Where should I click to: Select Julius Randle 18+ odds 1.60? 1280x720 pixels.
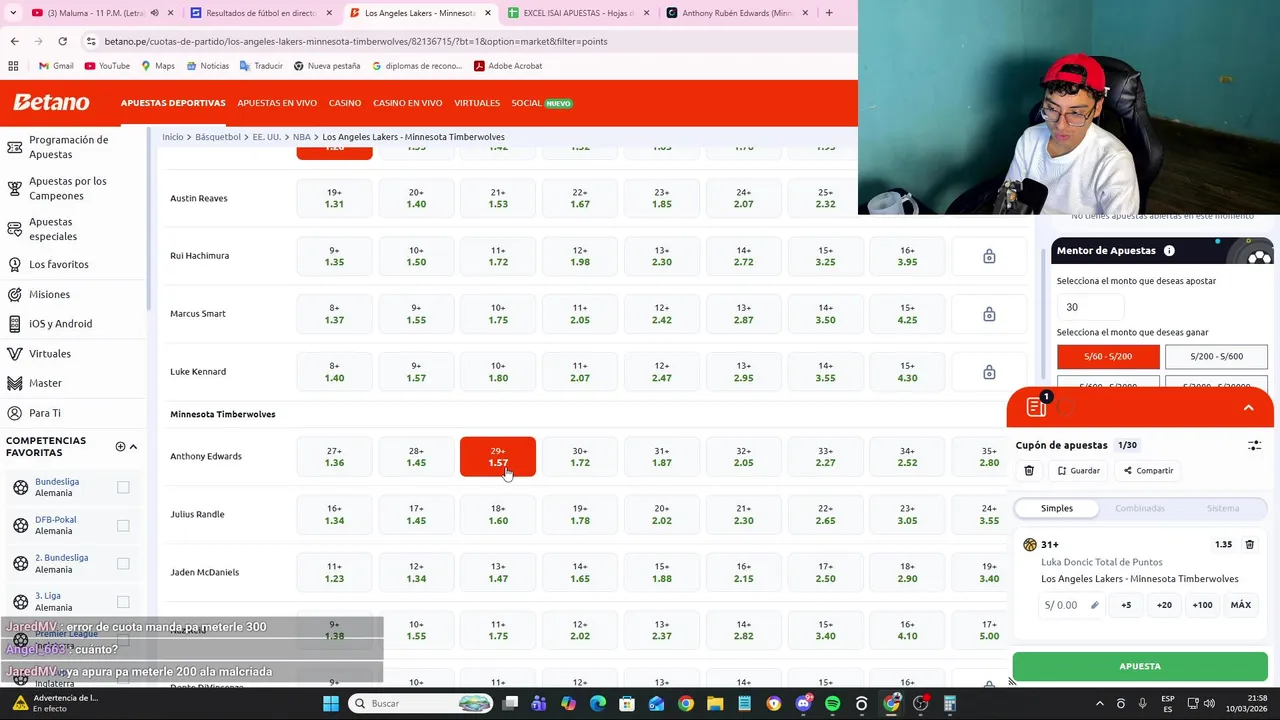498,515
